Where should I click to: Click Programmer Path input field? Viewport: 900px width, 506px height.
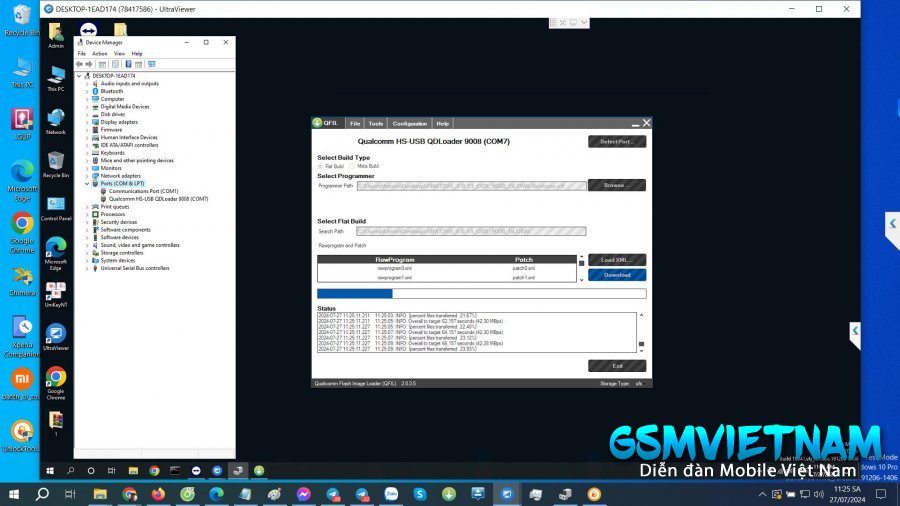tap(471, 186)
